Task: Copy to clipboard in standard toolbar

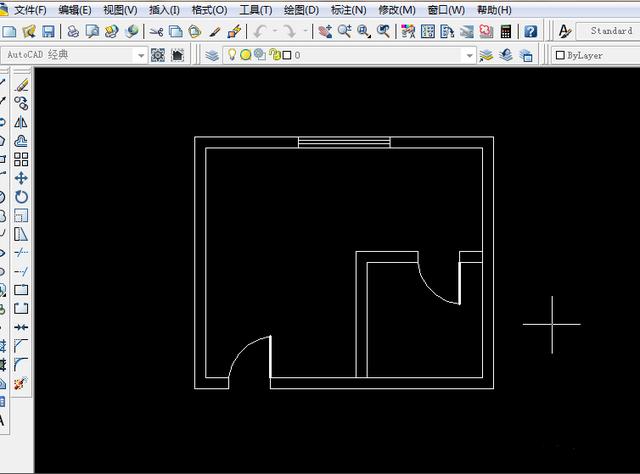Action: click(x=176, y=31)
